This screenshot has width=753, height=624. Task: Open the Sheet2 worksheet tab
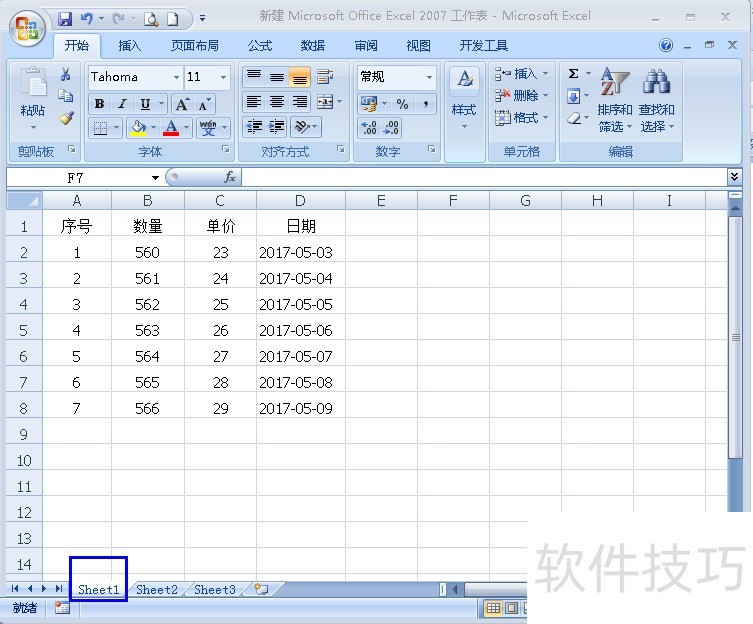(156, 590)
